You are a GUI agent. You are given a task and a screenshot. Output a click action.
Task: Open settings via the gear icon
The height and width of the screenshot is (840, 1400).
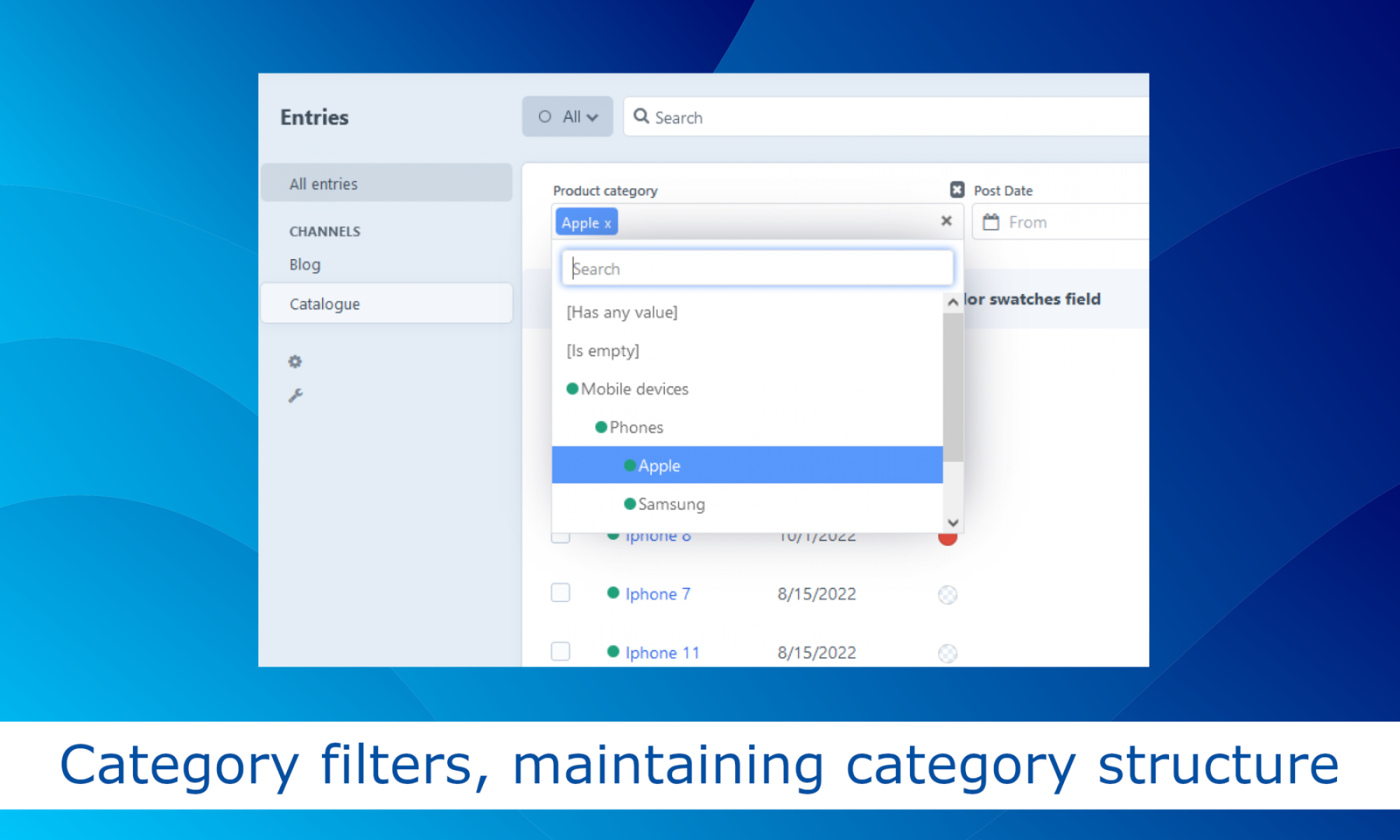[x=295, y=361]
